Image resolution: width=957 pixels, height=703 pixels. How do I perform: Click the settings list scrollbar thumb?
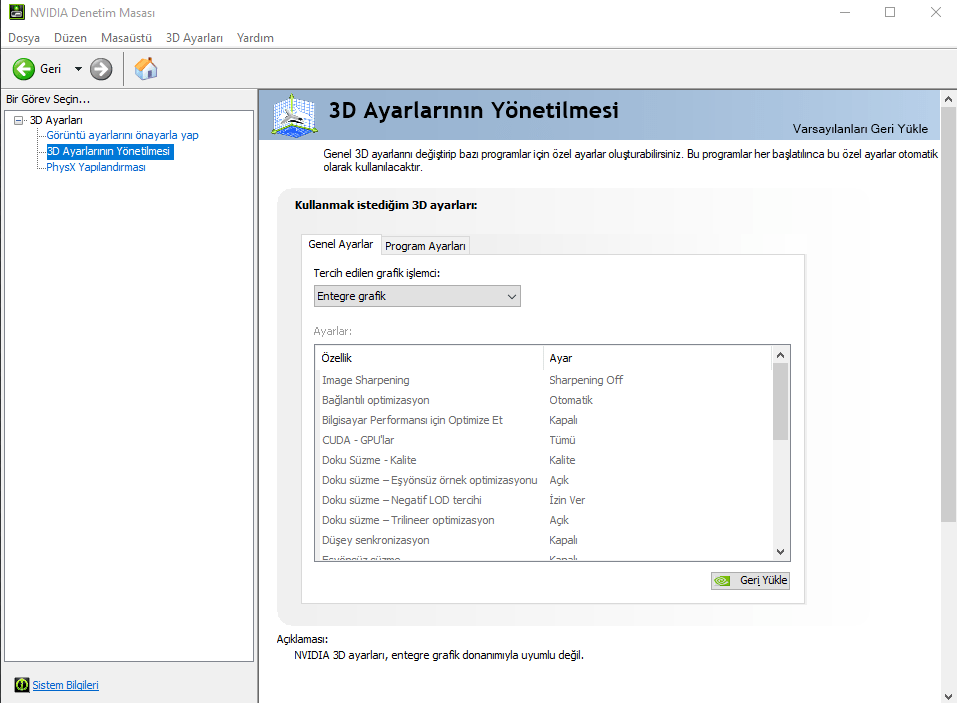point(780,402)
